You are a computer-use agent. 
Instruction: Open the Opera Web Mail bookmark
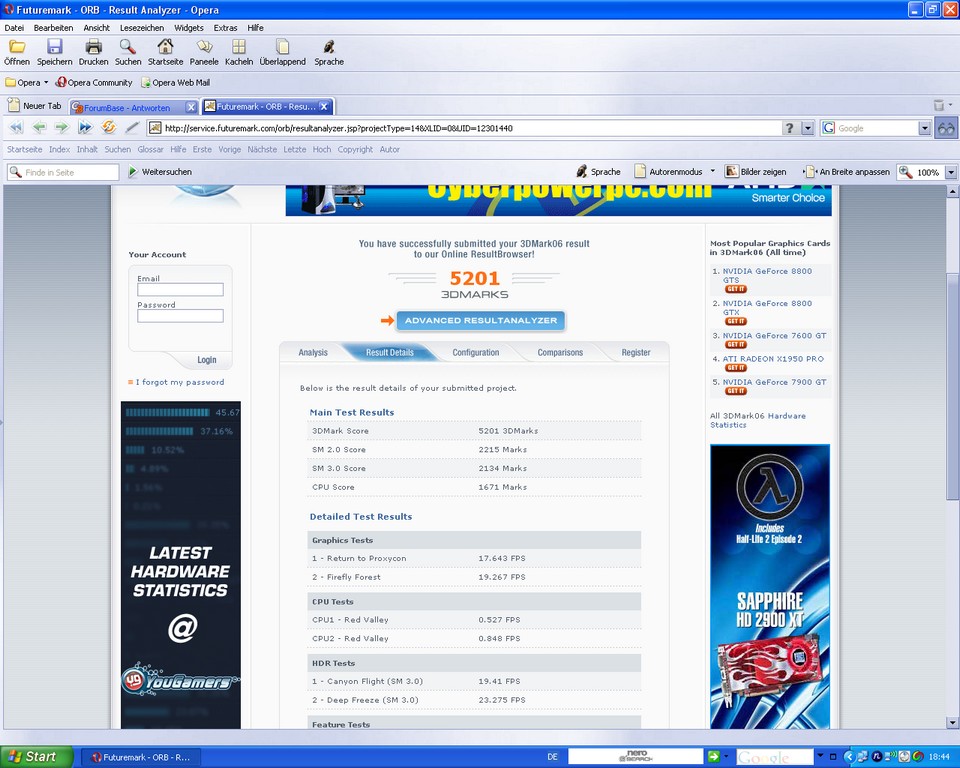click(x=176, y=83)
